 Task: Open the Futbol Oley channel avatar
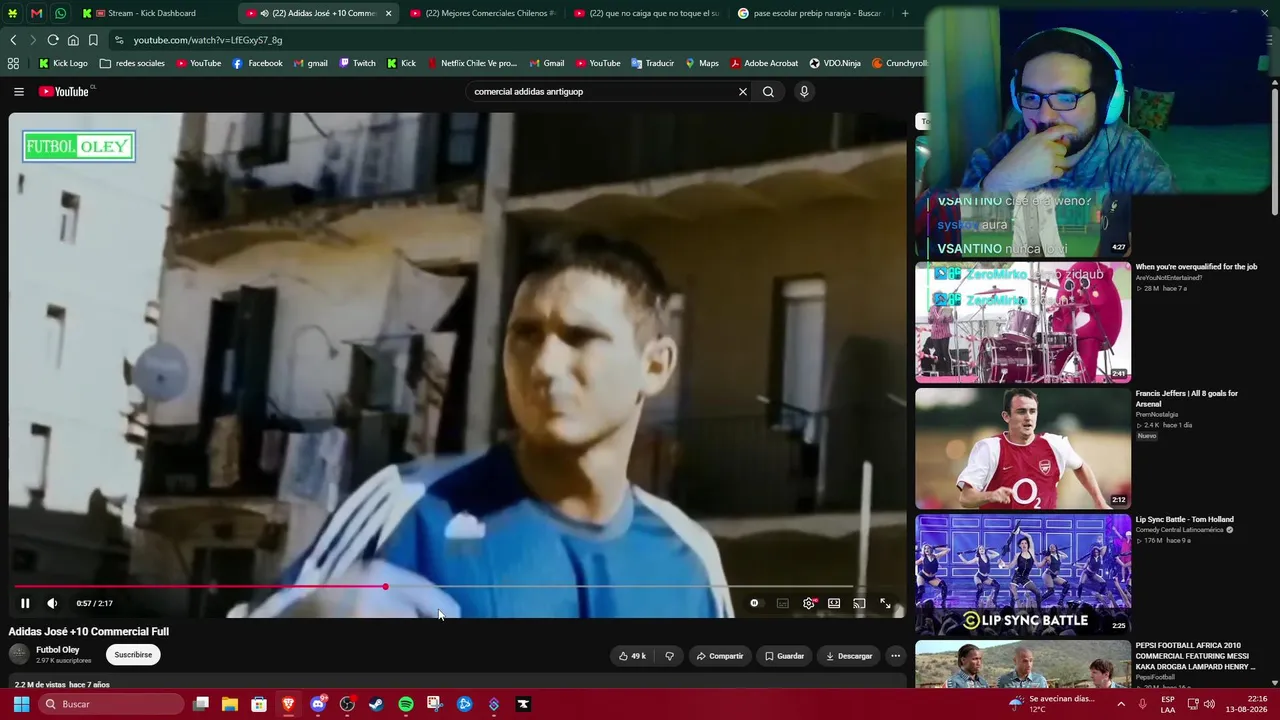point(19,654)
